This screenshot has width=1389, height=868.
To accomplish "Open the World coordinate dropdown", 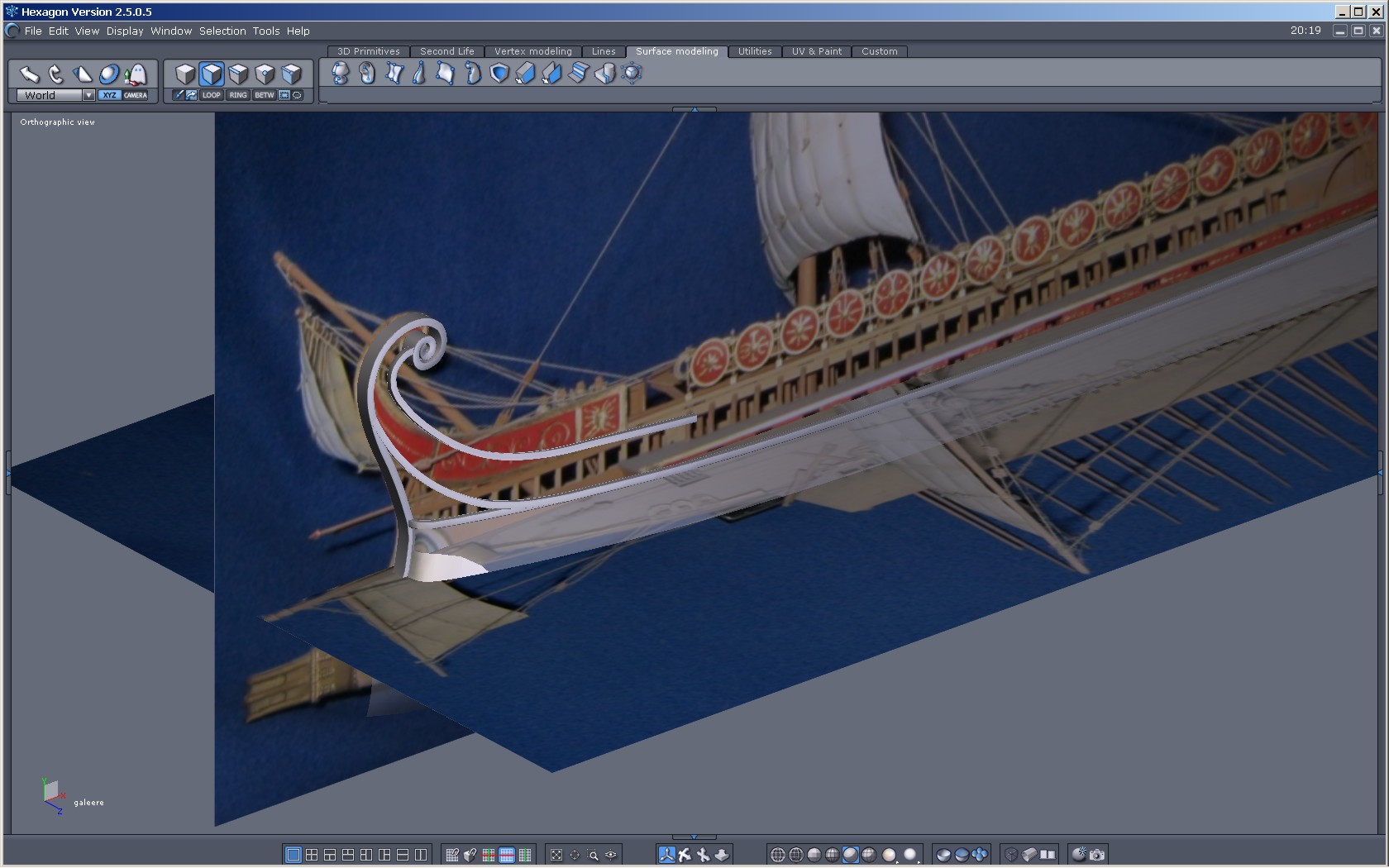I will 88,95.
